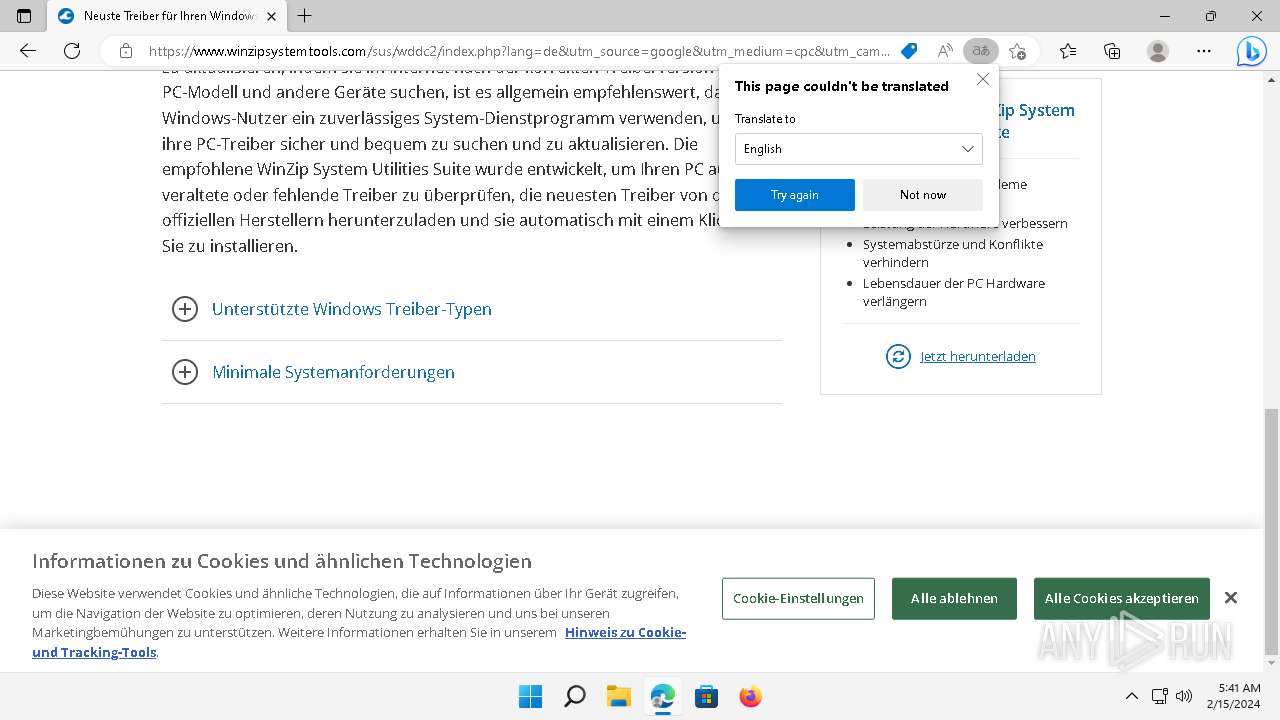Image resolution: width=1280 pixels, height=720 pixels.
Task: Open the Read aloud icon
Action: point(945,51)
